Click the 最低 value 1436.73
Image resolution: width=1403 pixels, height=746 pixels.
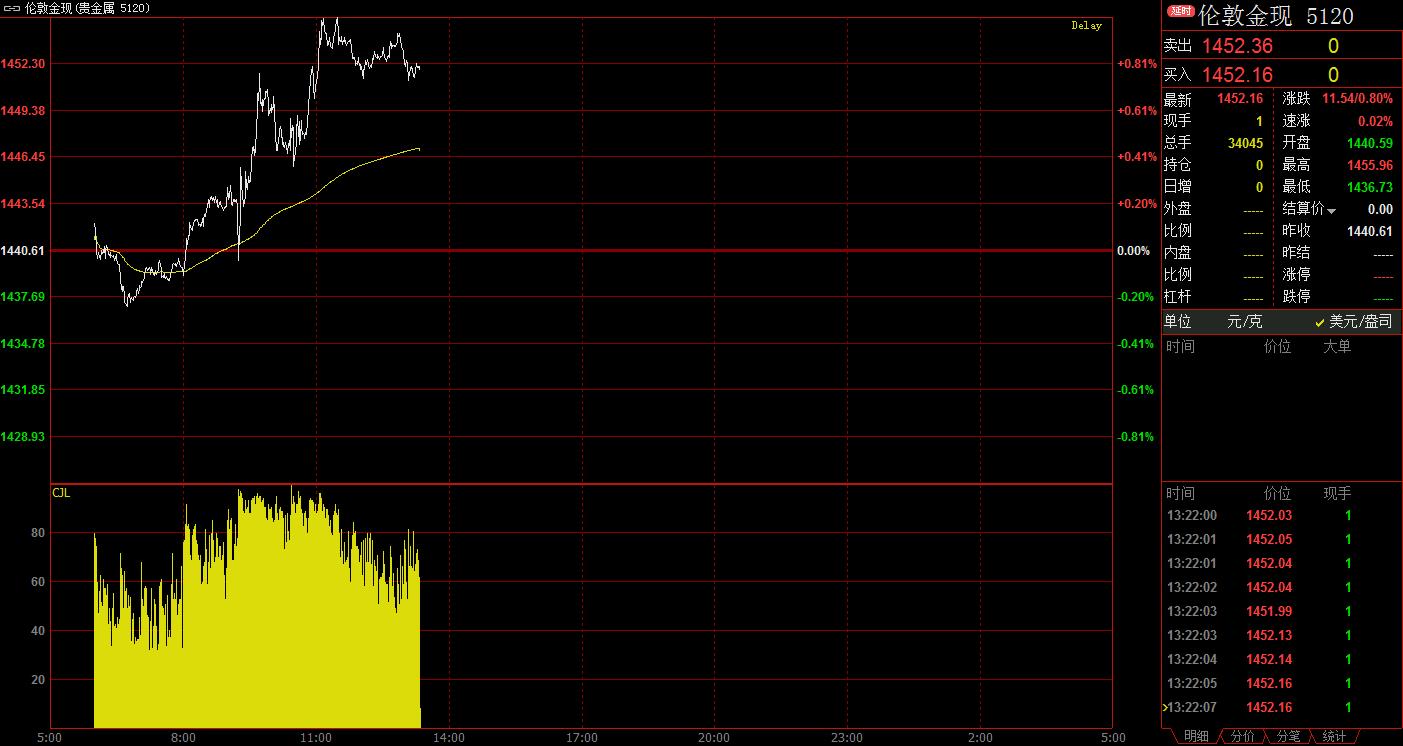tap(1370, 187)
